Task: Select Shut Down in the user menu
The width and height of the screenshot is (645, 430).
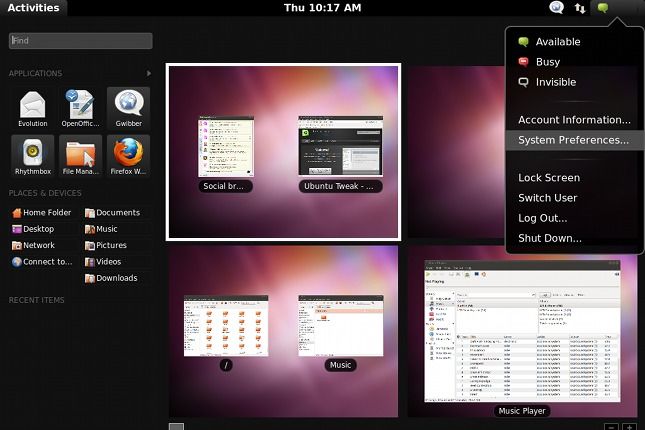Action: [x=549, y=238]
